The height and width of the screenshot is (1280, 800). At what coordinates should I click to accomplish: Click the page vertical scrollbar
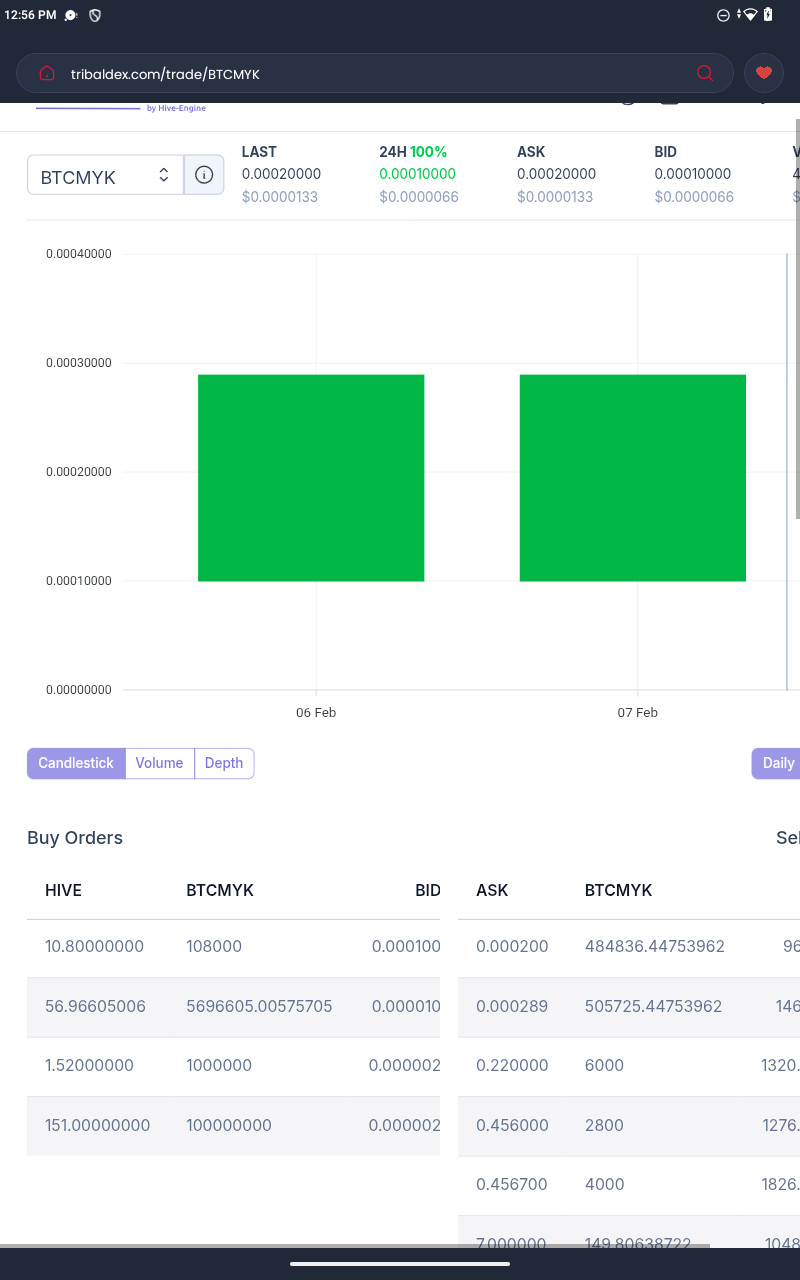click(x=796, y=320)
